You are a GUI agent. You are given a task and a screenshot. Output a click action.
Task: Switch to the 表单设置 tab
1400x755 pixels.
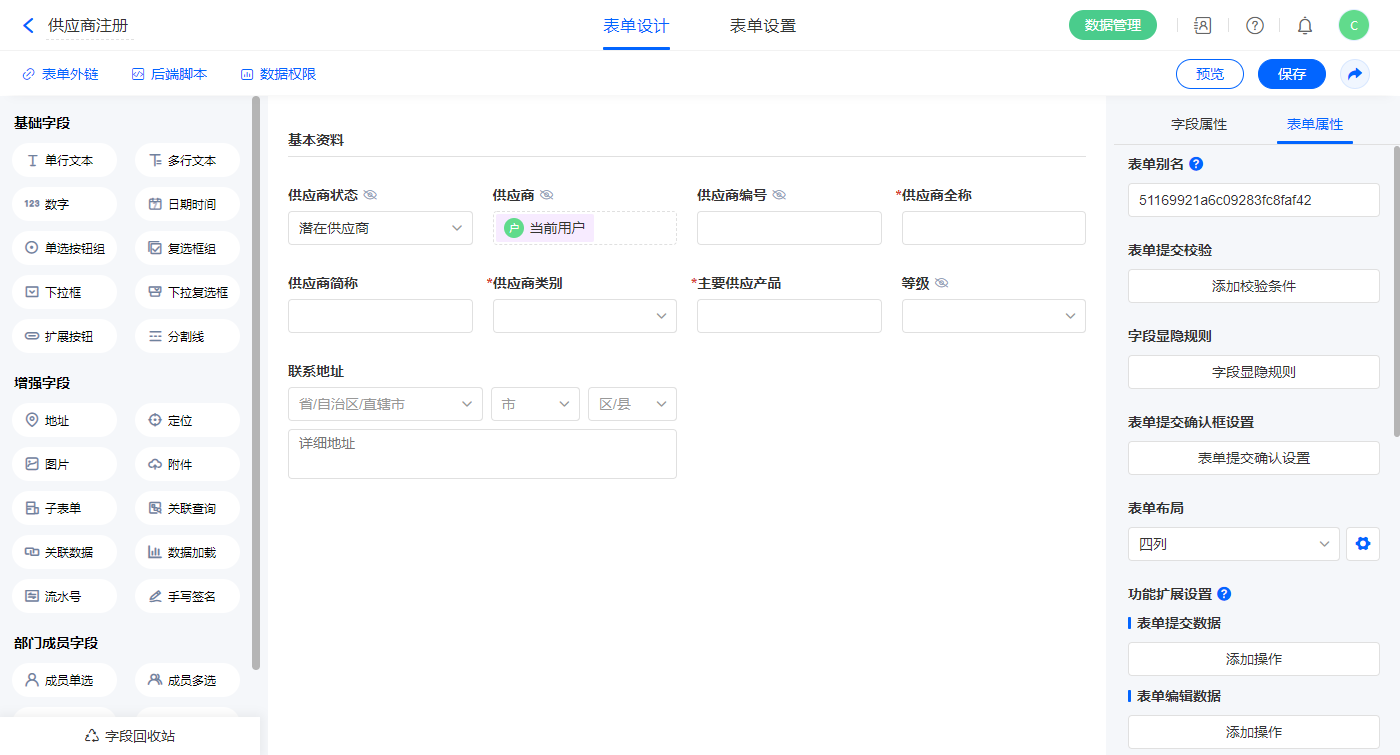point(762,26)
